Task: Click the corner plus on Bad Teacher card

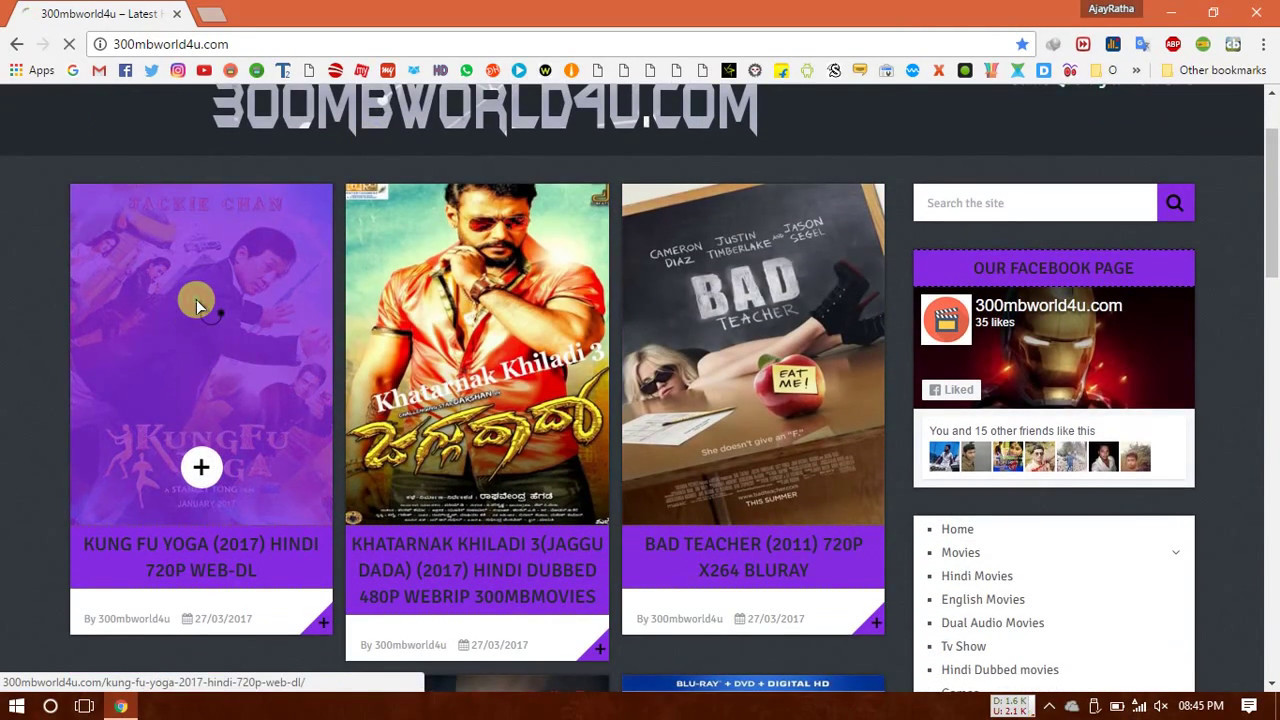Action: pyautogui.click(x=875, y=623)
